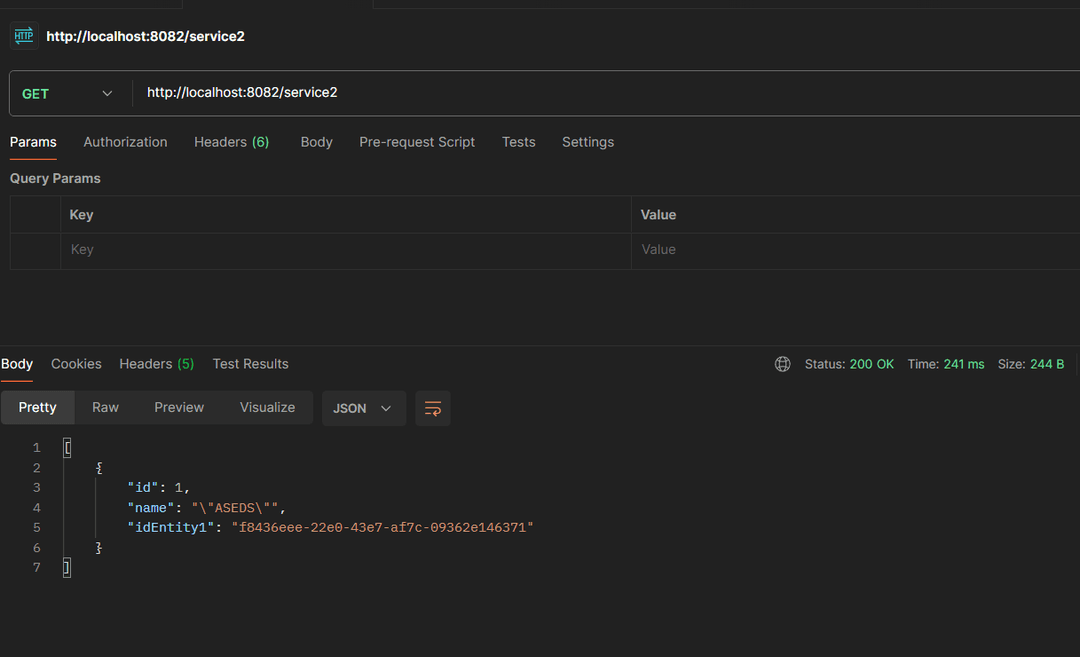The image size is (1080, 657).
Task: Select the request Body tab
Action: (316, 142)
